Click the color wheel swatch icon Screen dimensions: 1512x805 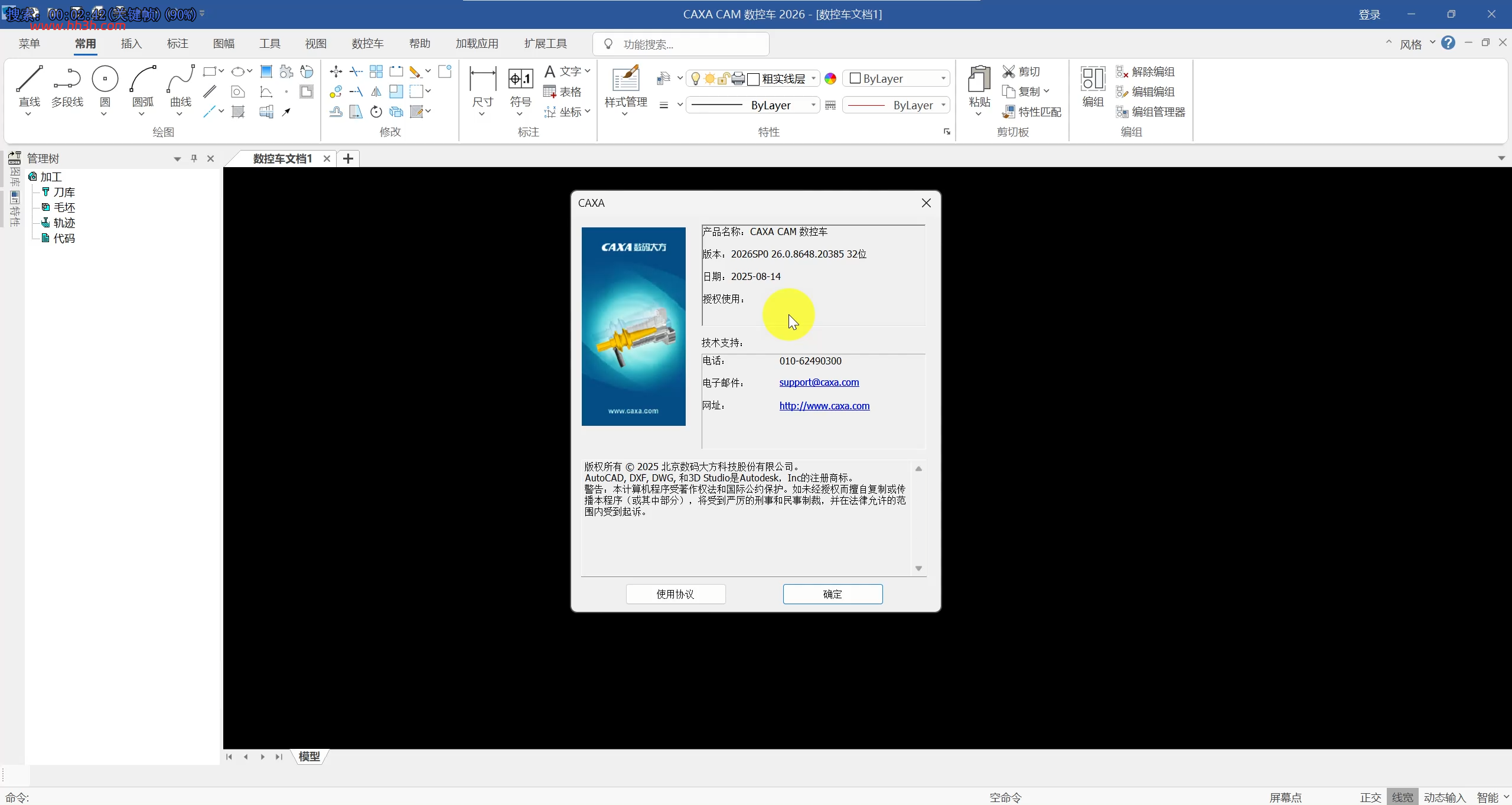[830, 79]
